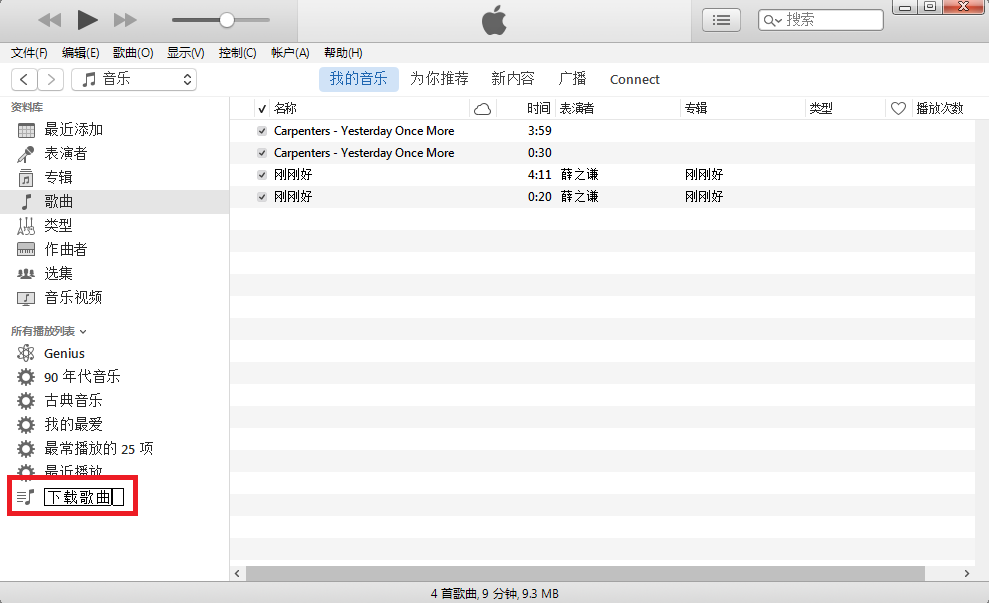The width and height of the screenshot is (989, 603).
Task: Click the search magnifier icon
Action: (771, 21)
